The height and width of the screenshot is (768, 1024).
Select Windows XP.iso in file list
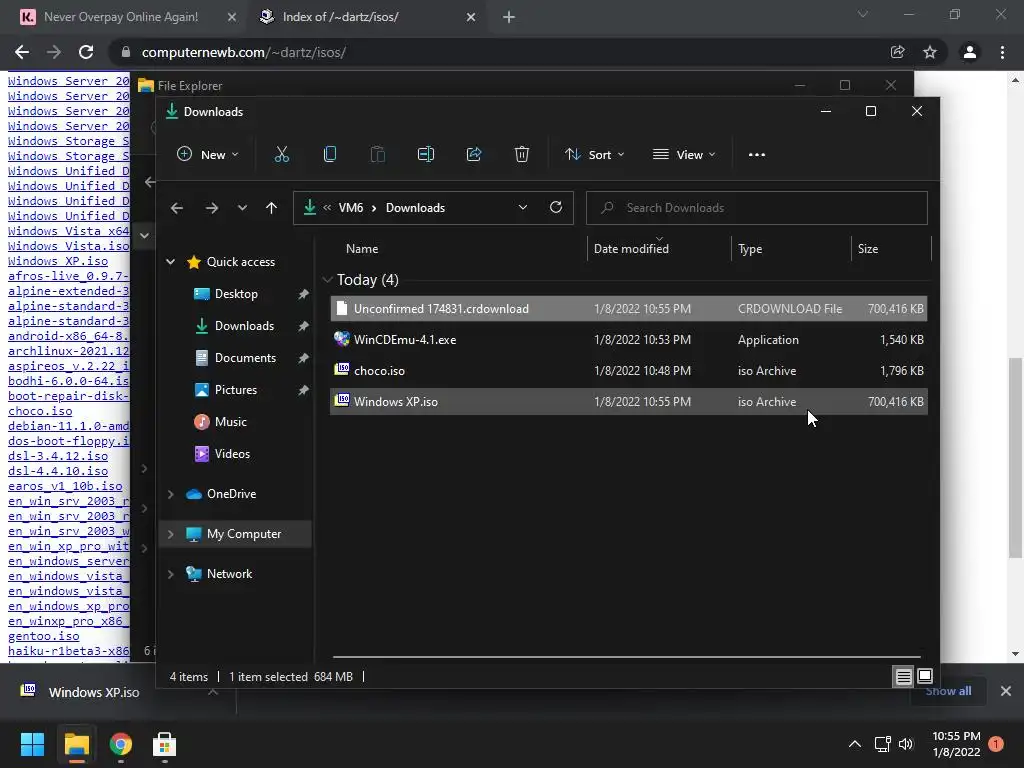pyautogui.click(x=628, y=402)
